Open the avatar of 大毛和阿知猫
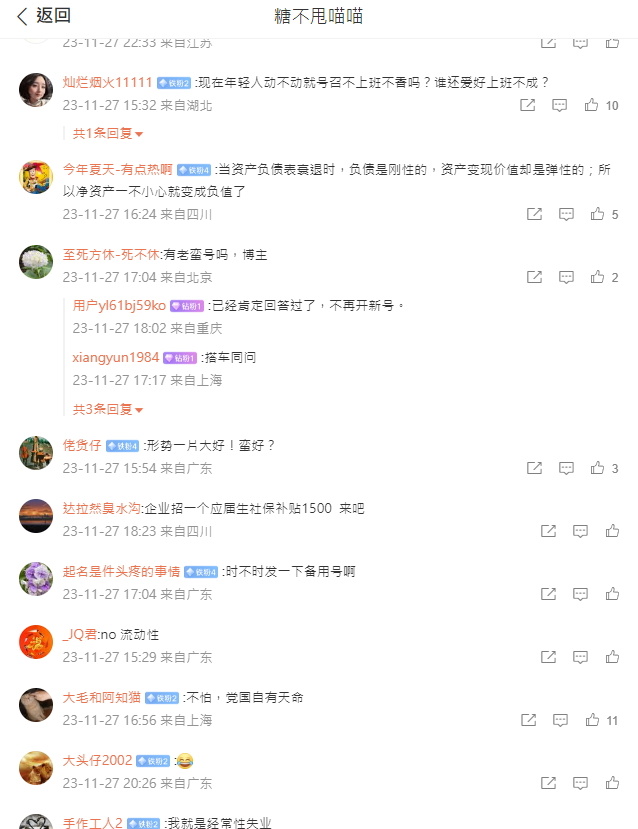Image resolution: width=638 pixels, height=829 pixels. (x=36, y=705)
